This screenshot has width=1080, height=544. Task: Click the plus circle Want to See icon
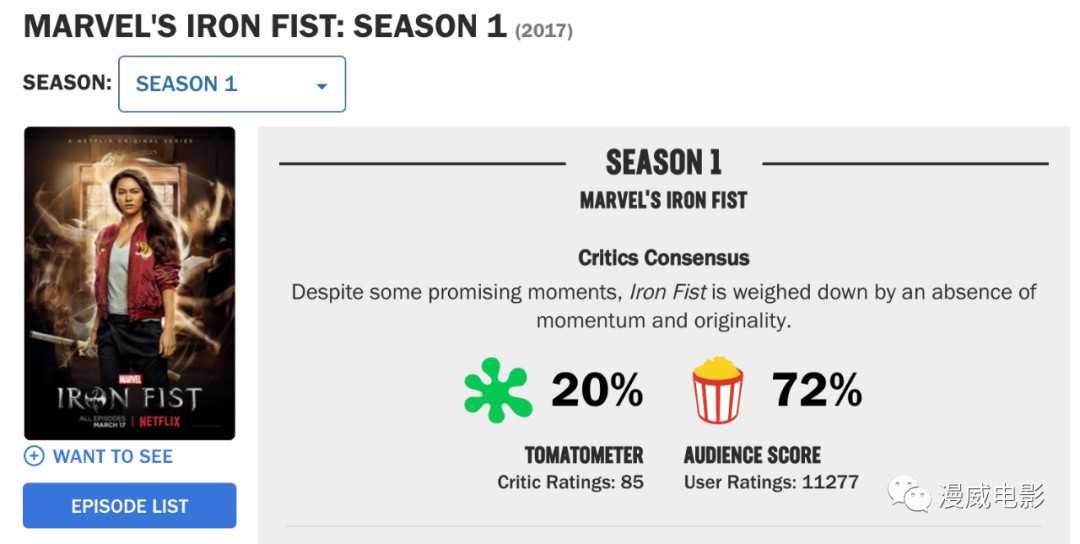(34, 456)
